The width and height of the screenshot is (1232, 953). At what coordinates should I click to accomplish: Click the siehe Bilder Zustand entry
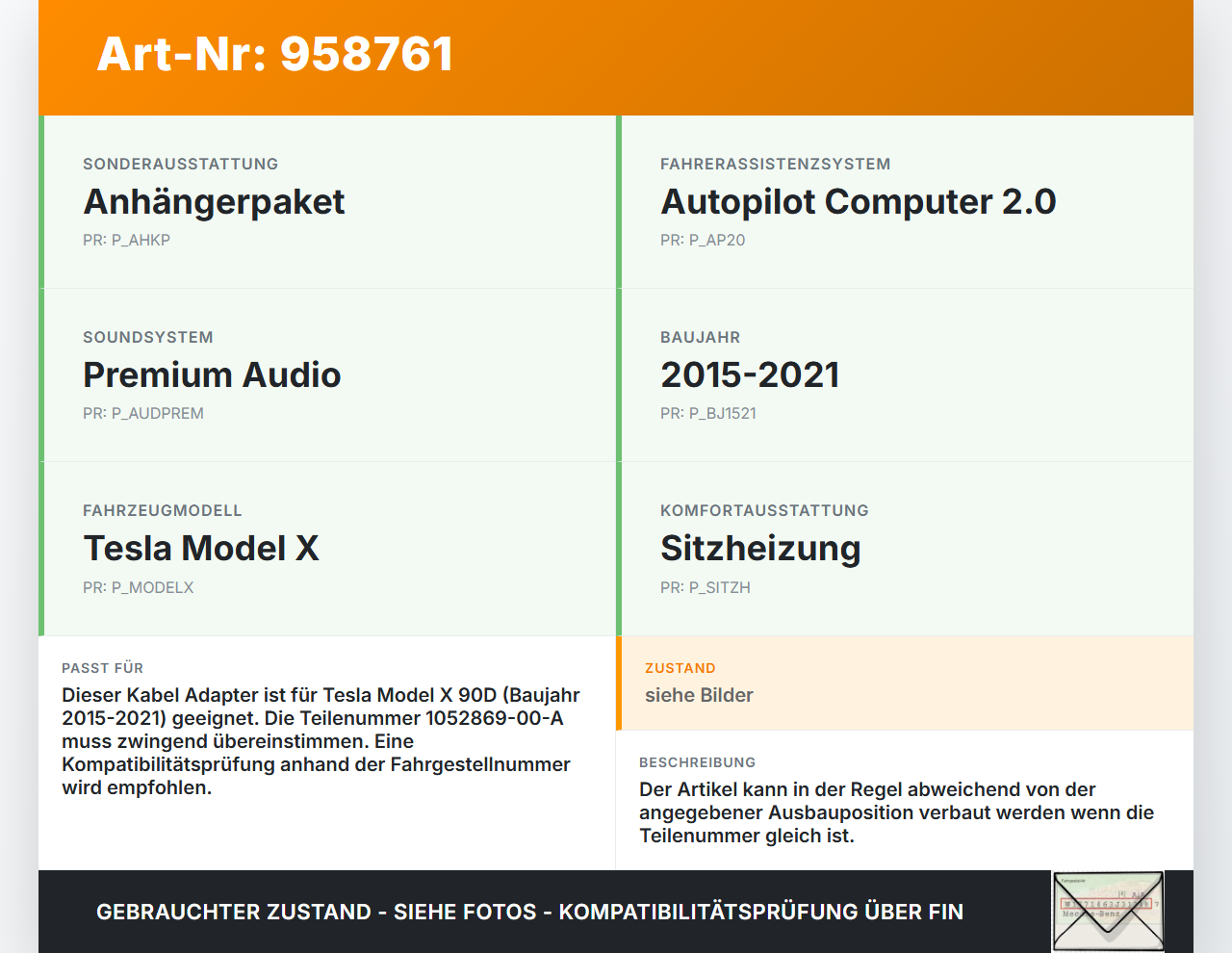point(699,695)
